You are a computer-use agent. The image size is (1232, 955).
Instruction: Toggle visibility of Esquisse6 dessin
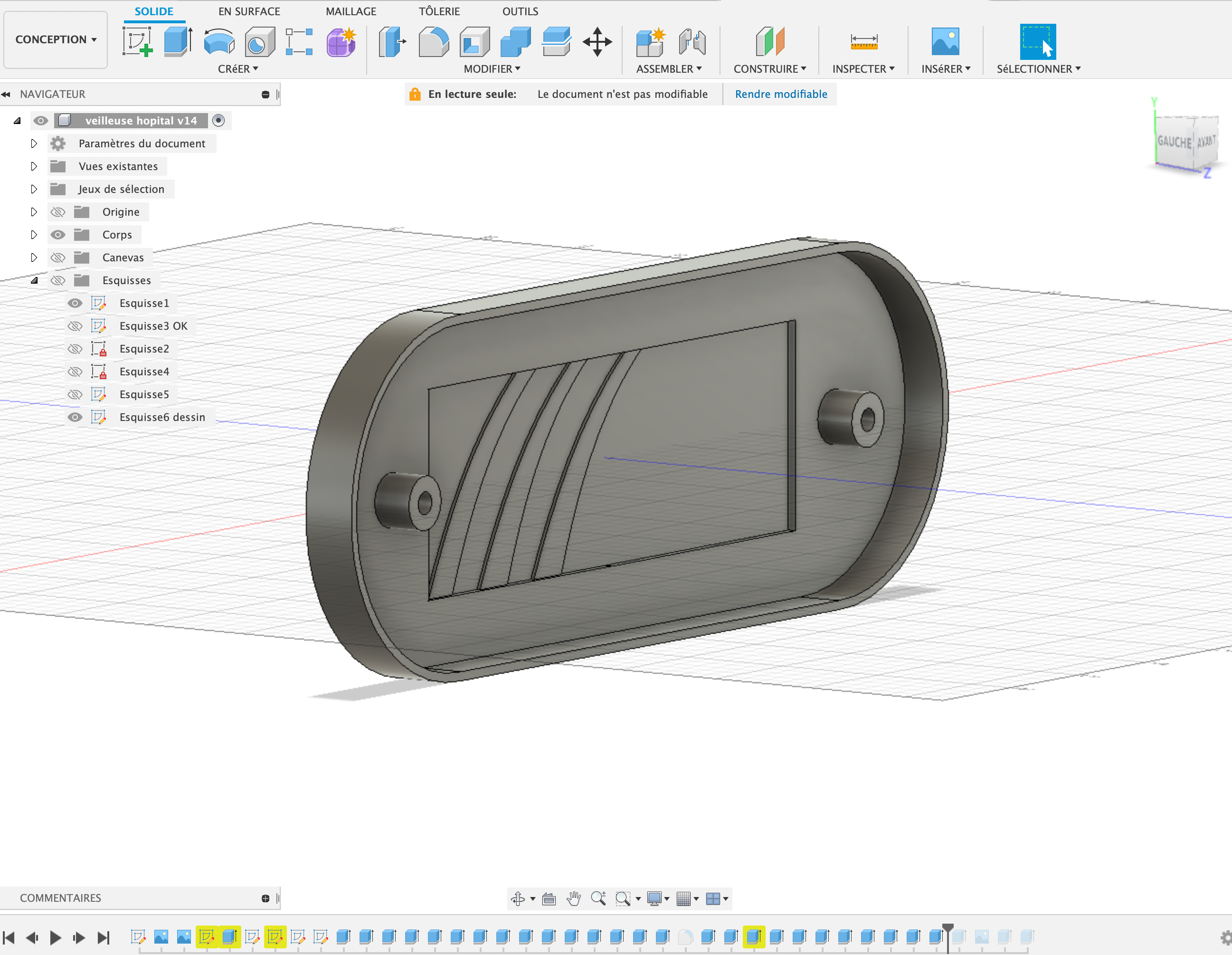pos(75,417)
